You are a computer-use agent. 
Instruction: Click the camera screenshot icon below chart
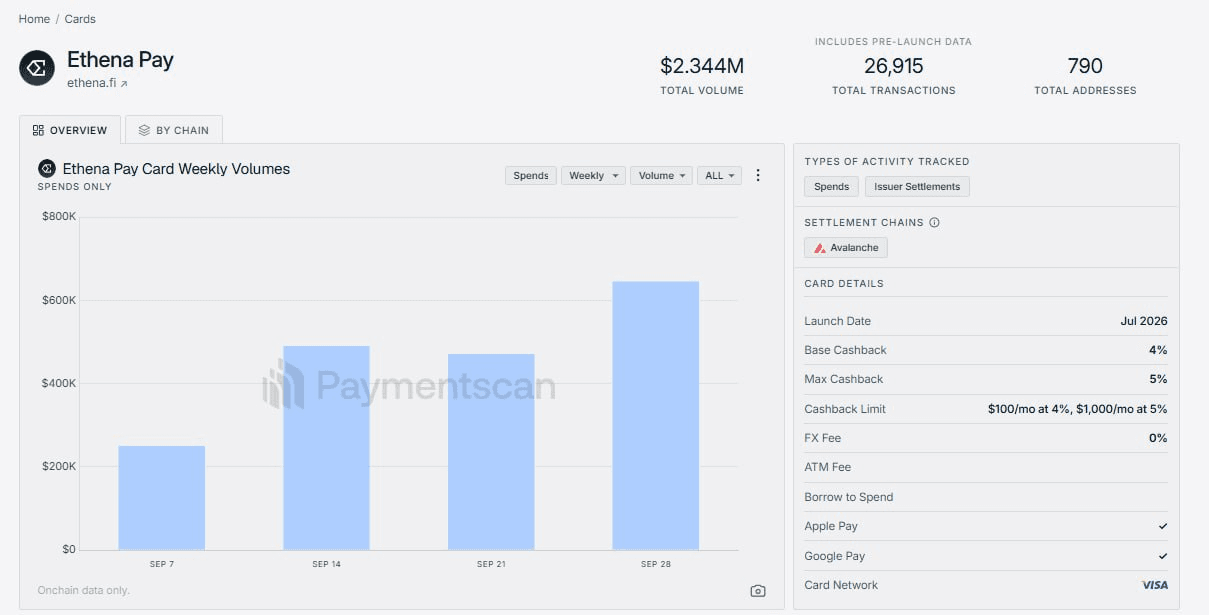pos(758,591)
